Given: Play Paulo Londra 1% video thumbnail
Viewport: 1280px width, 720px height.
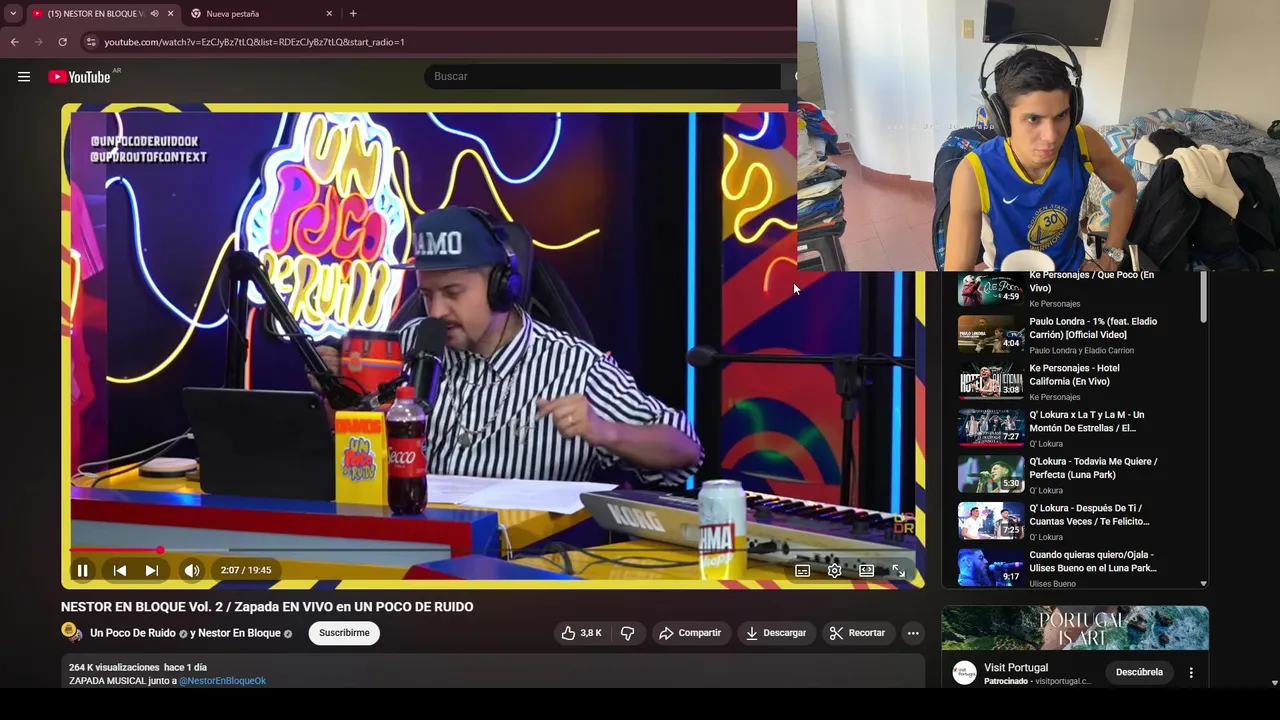Looking at the screenshot, I should 990,335.
